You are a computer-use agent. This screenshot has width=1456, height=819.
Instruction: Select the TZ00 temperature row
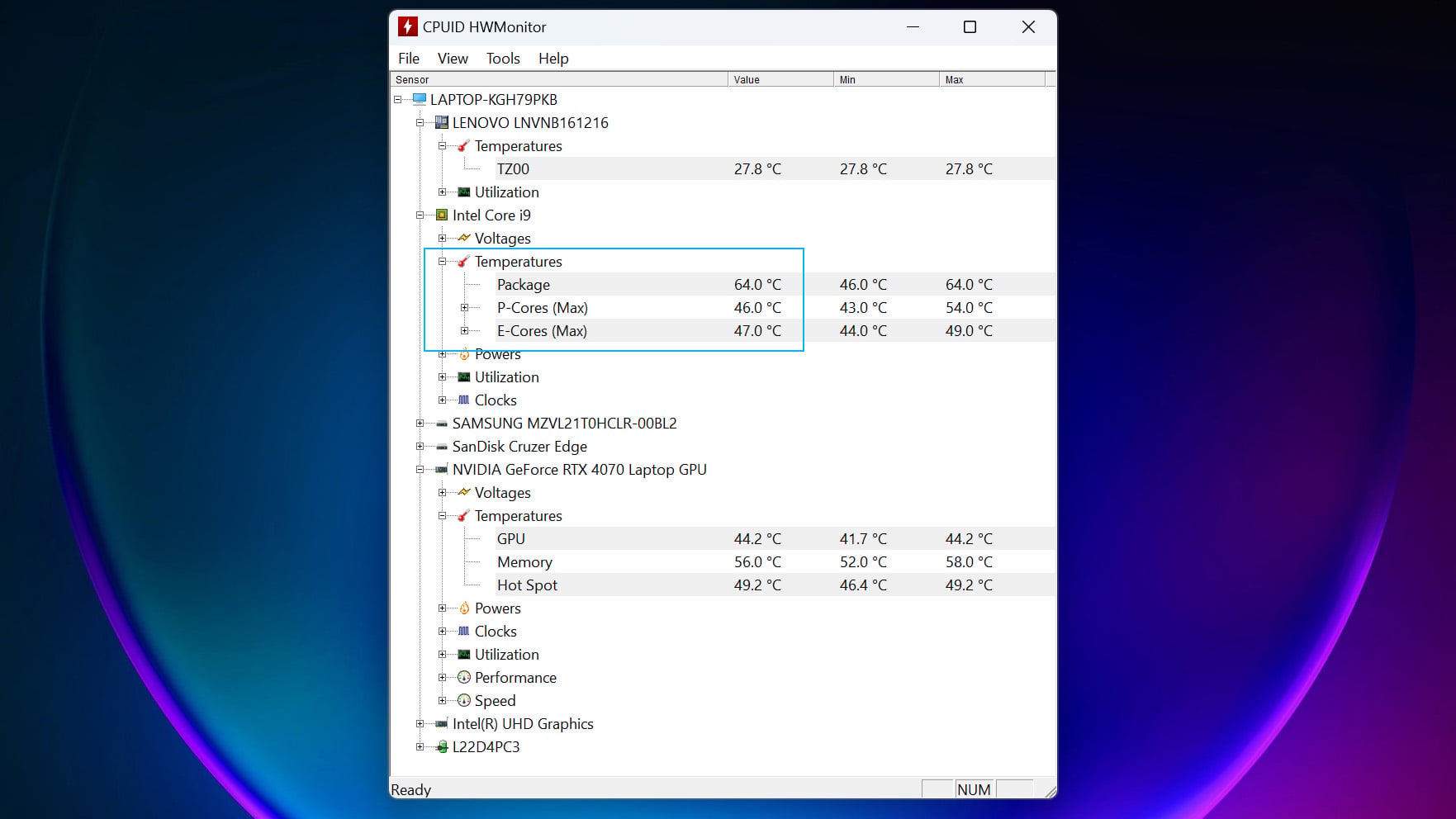click(775, 168)
